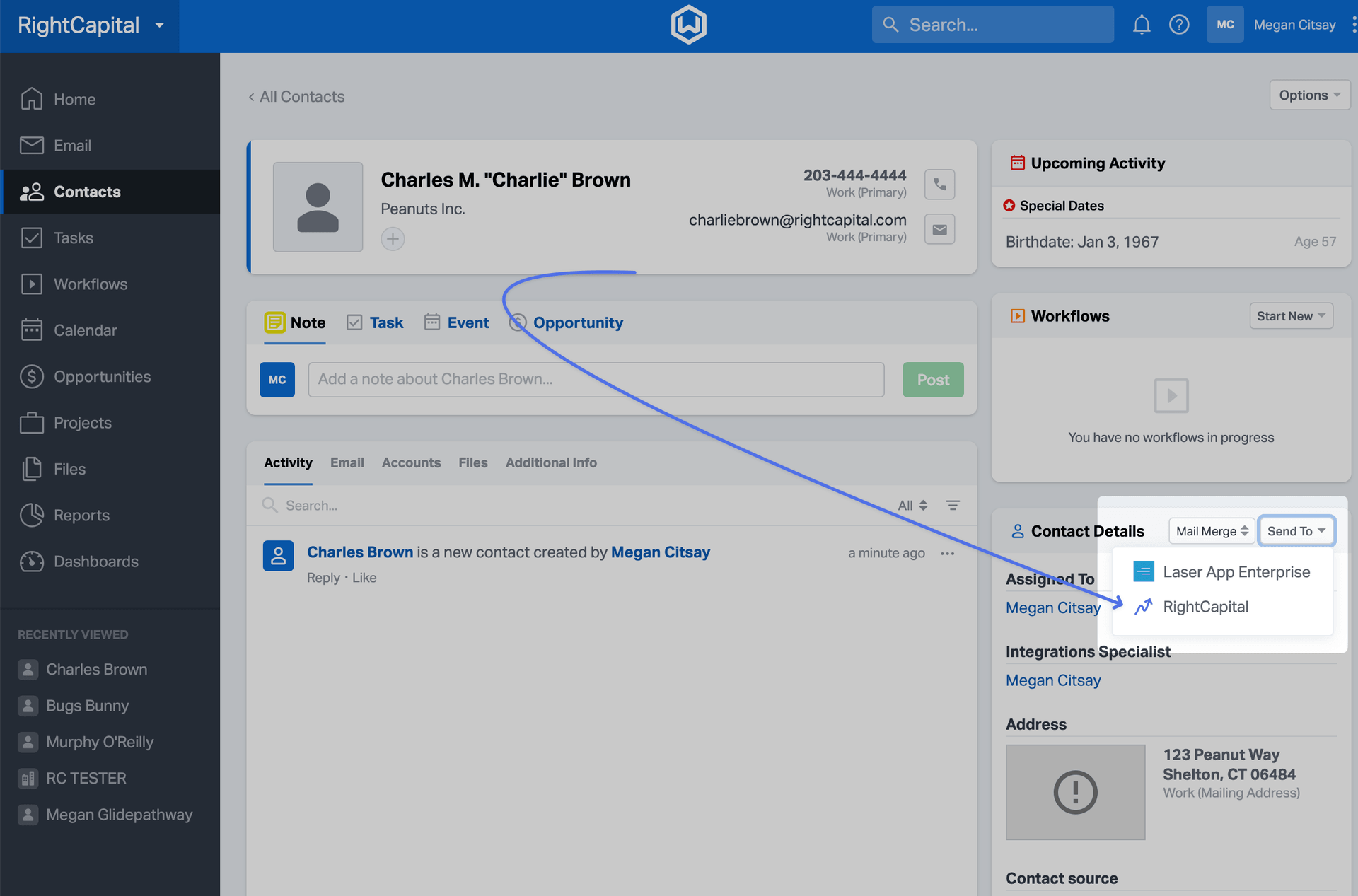Click the notifications bell icon
Image resolution: width=1358 pixels, height=896 pixels.
coord(1141,25)
